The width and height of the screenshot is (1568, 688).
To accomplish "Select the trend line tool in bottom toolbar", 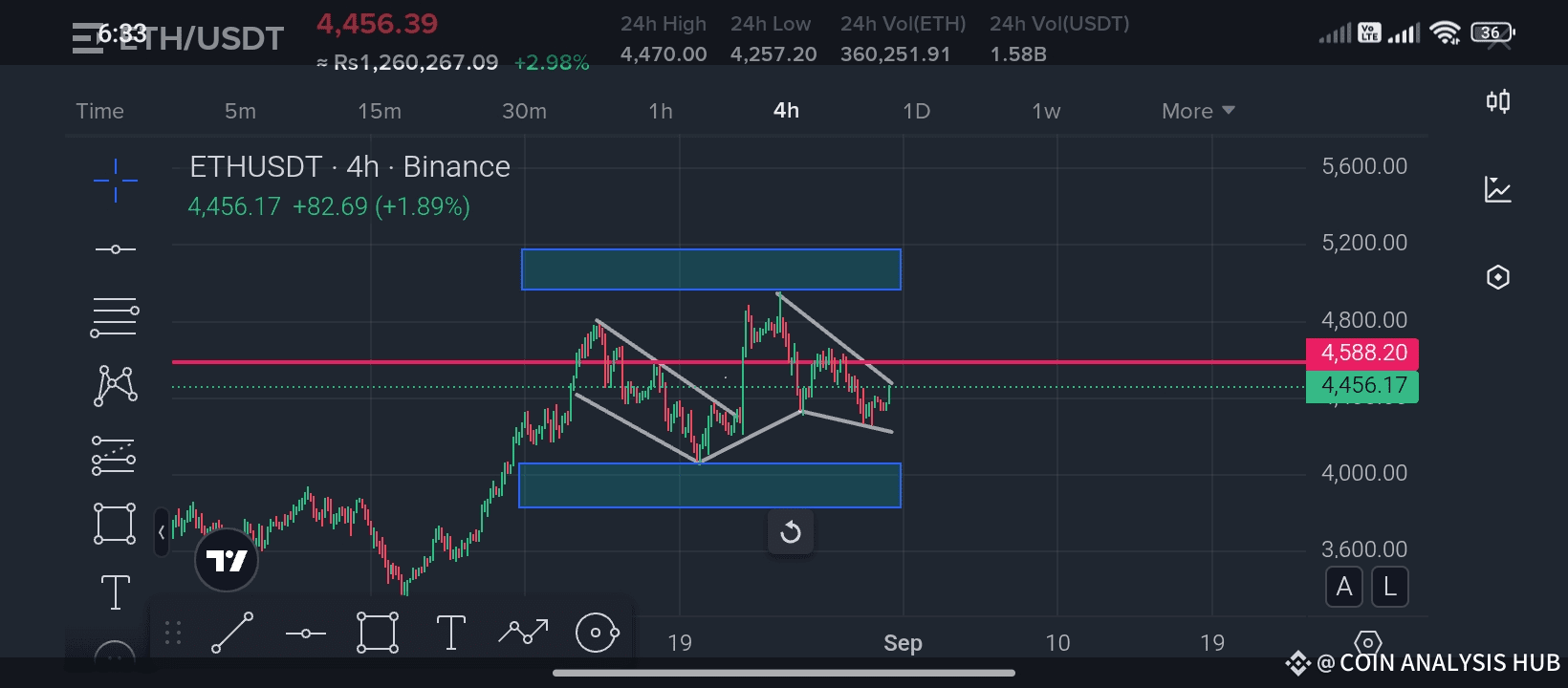I will pos(232,633).
